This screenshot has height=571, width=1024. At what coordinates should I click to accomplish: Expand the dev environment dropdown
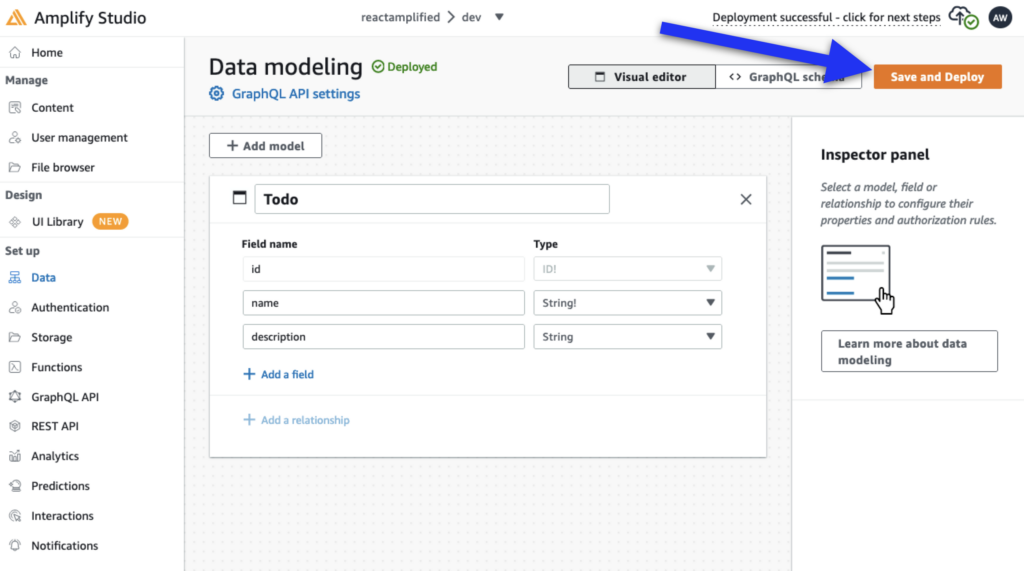click(x=499, y=17)
